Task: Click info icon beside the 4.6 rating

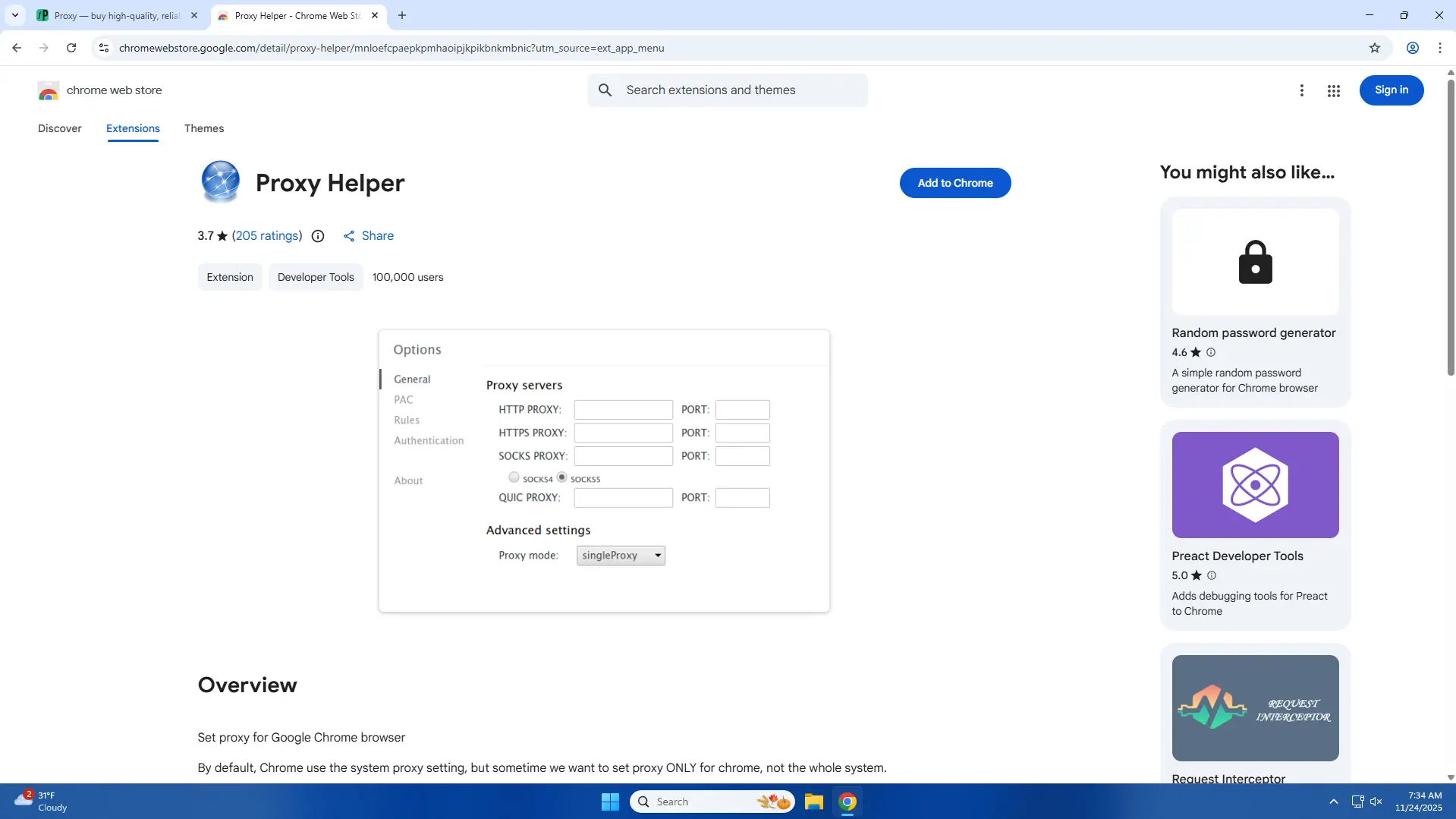Action: point(1211,352)
